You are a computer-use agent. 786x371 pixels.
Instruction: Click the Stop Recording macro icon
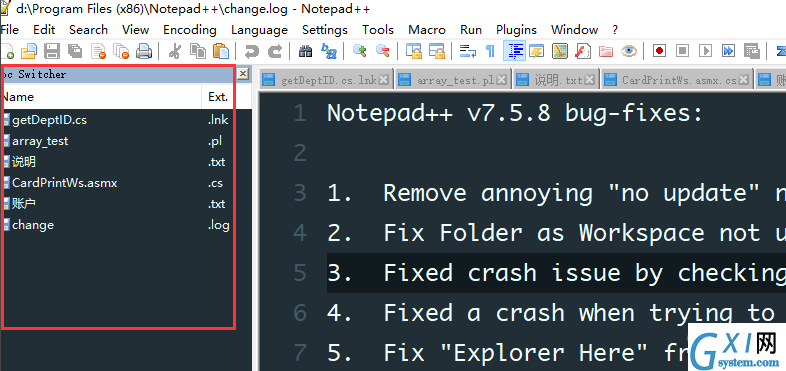click(682, 51)
